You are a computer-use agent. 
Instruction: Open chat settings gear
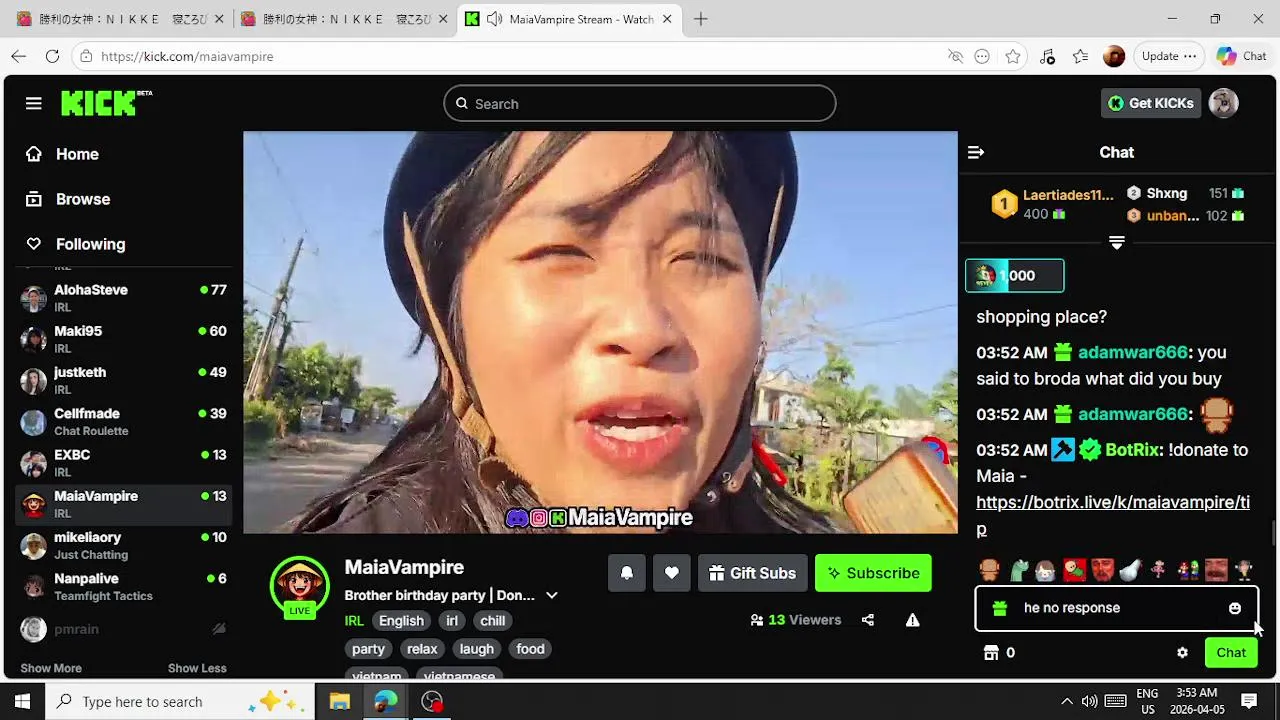pos(1182,652)
